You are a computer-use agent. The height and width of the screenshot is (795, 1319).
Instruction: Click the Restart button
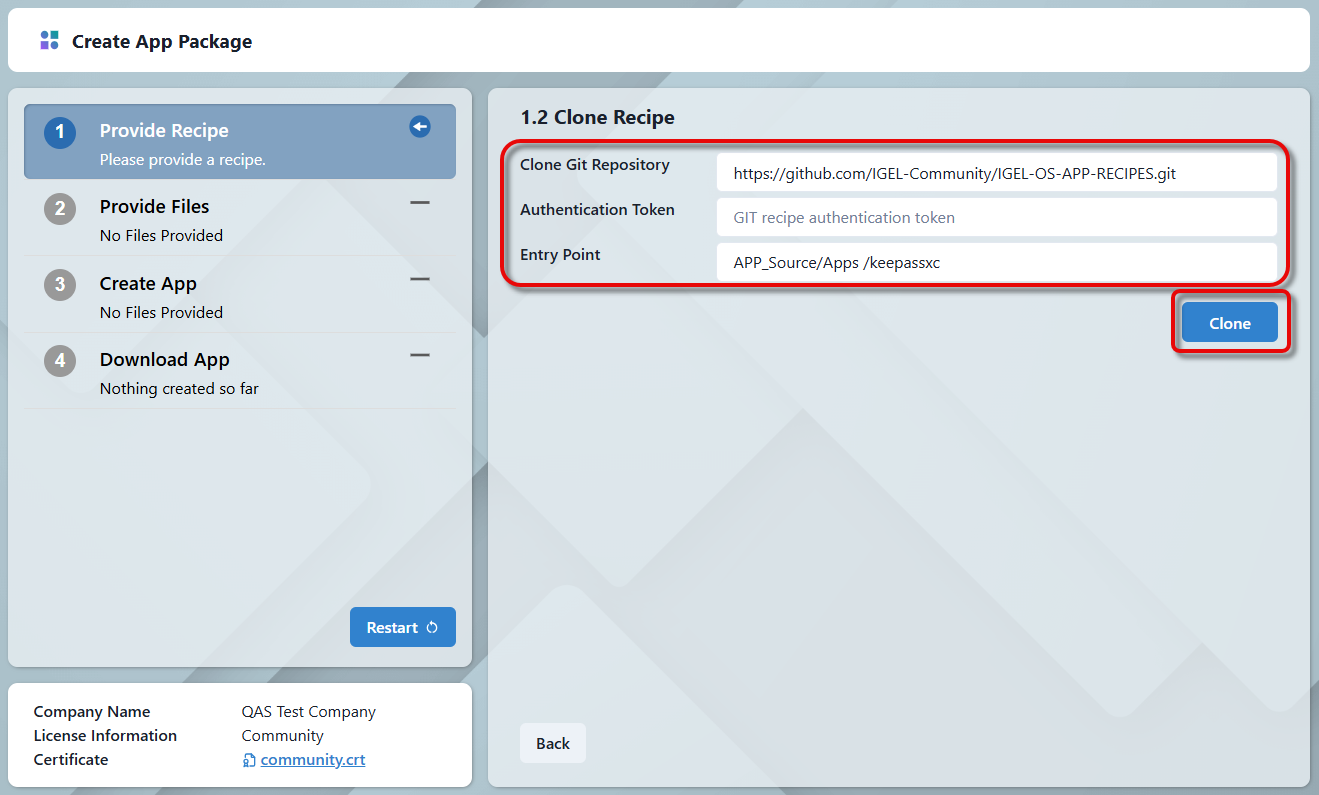point(403,627)
